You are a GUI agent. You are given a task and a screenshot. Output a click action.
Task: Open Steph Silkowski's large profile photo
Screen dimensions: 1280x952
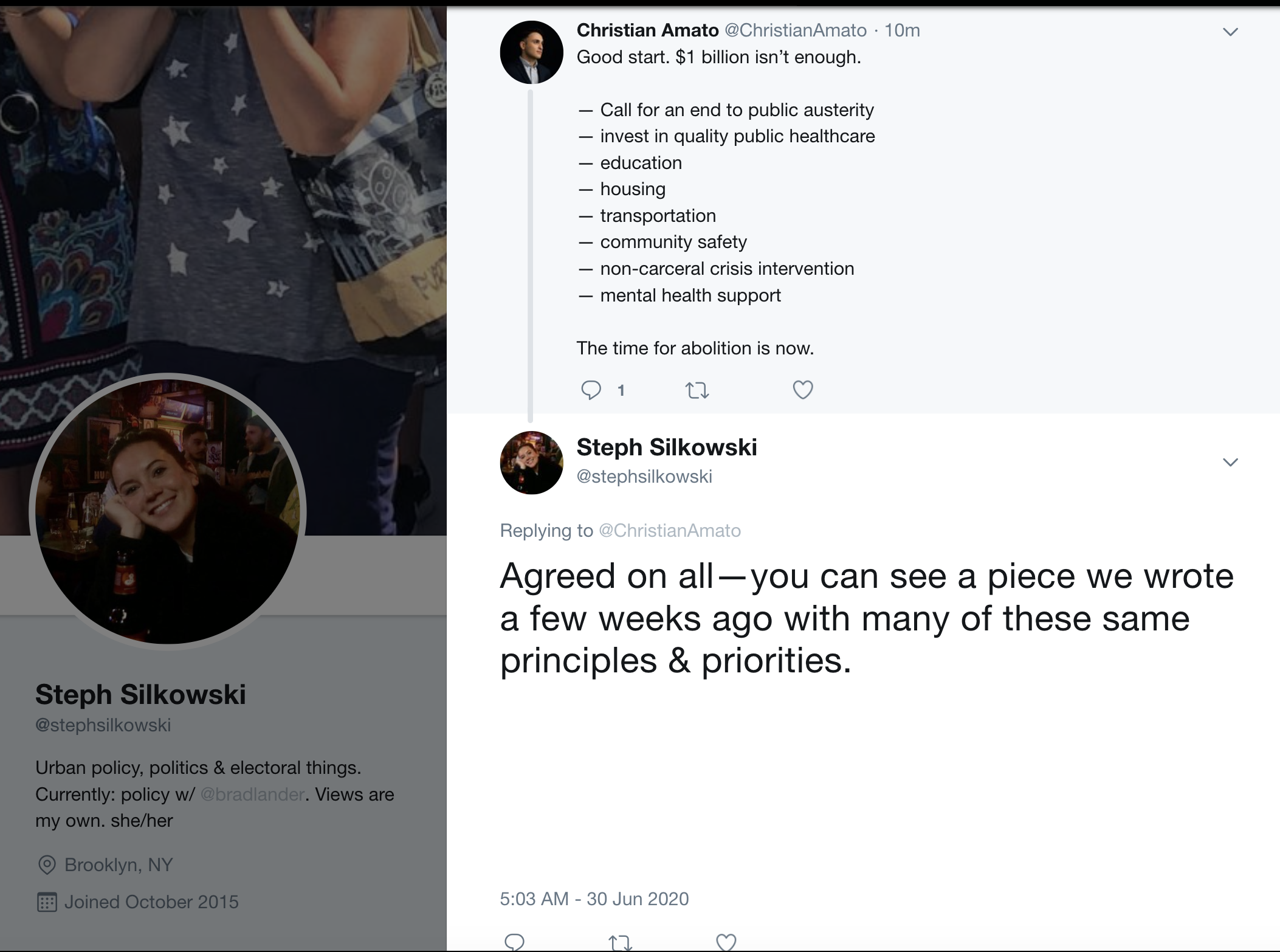167,511
